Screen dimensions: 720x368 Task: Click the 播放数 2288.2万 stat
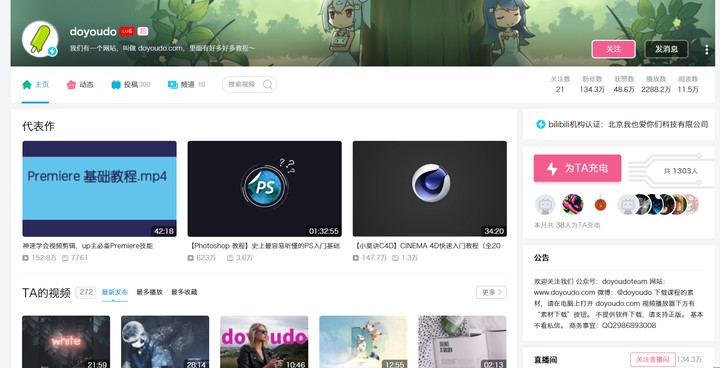(656, 85)
